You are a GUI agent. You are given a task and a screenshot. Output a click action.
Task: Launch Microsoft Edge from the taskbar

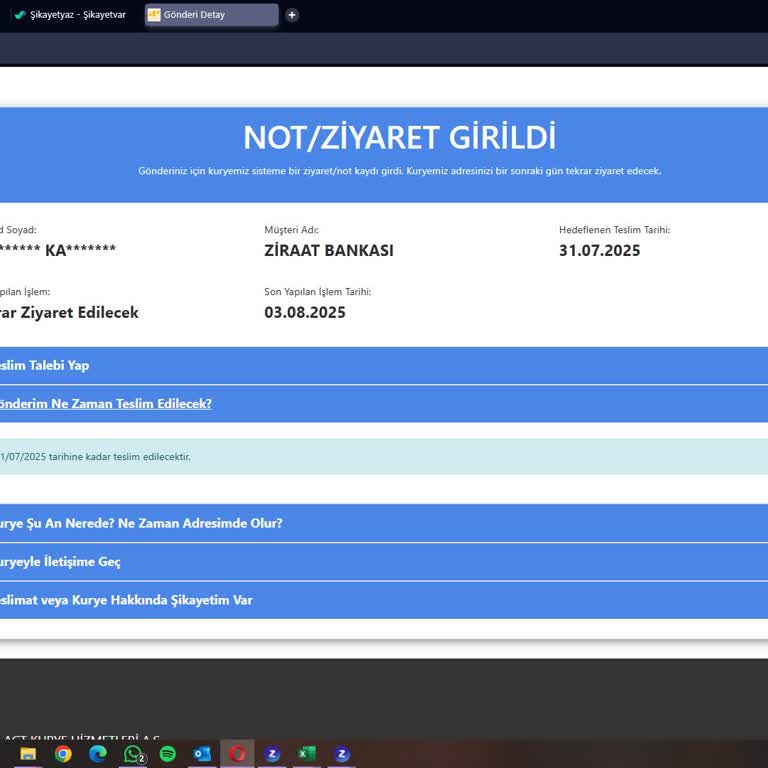pyautogui.click(x=97, y=754)
